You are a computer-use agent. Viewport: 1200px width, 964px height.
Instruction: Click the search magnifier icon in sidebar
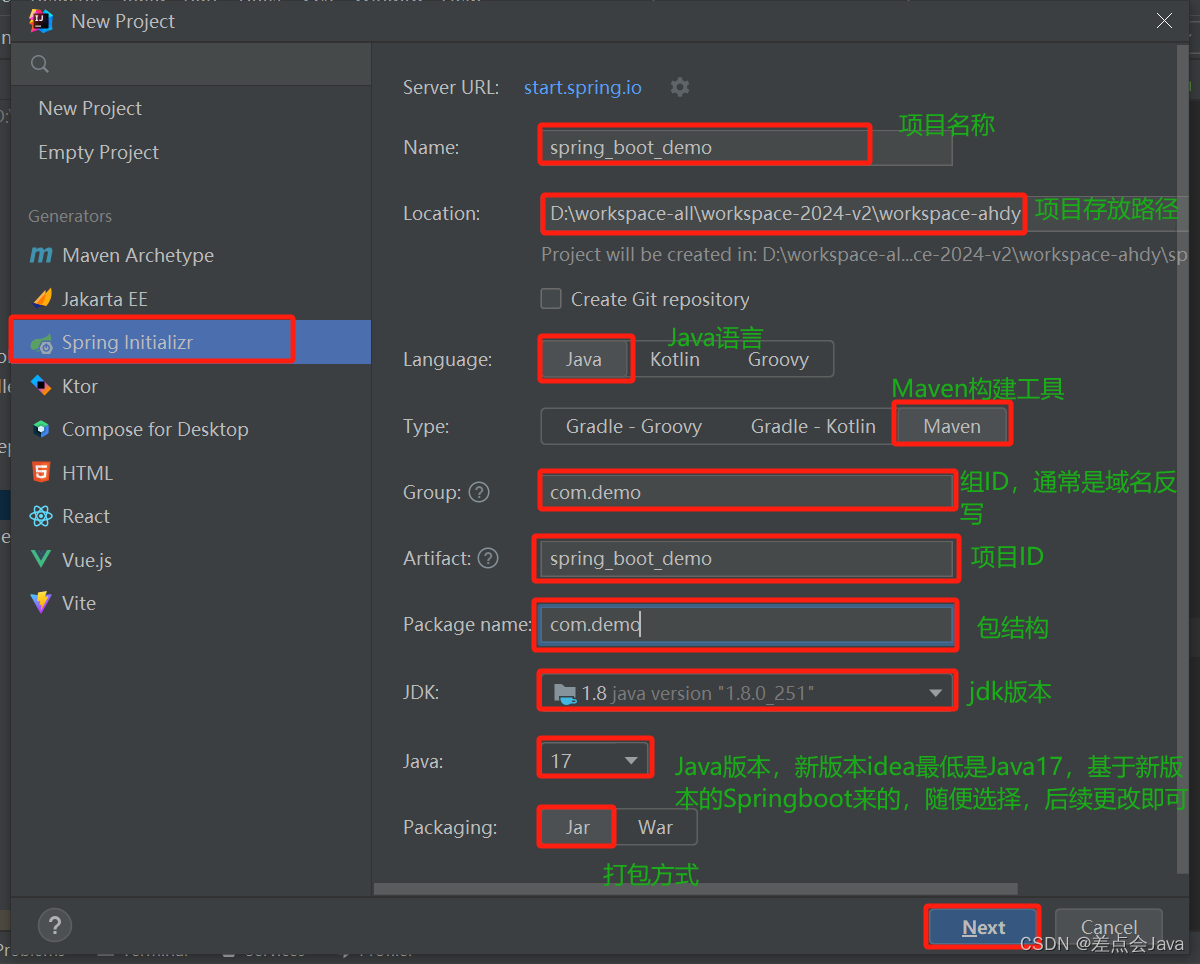pos(40,64)
